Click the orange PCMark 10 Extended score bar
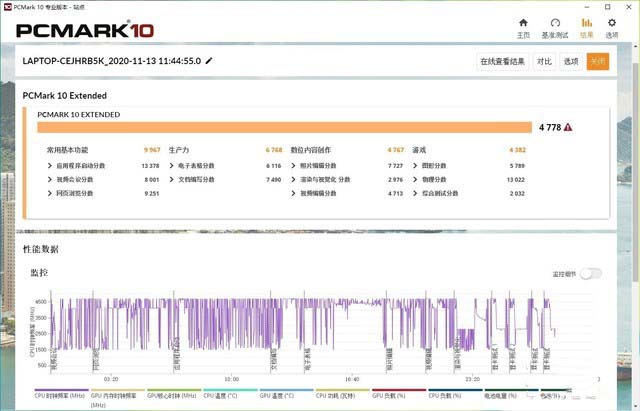 click(284, 127)
